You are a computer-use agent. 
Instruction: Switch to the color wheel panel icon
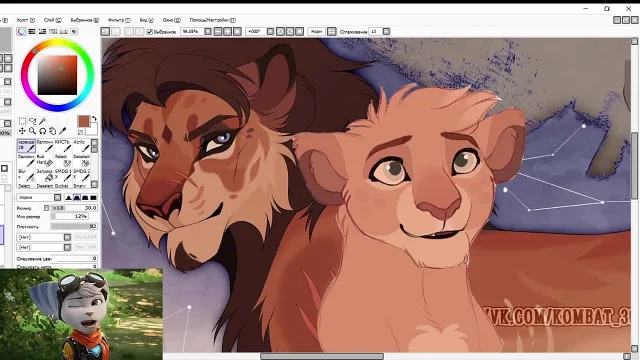pyautogui.click(x=21, y=31)
